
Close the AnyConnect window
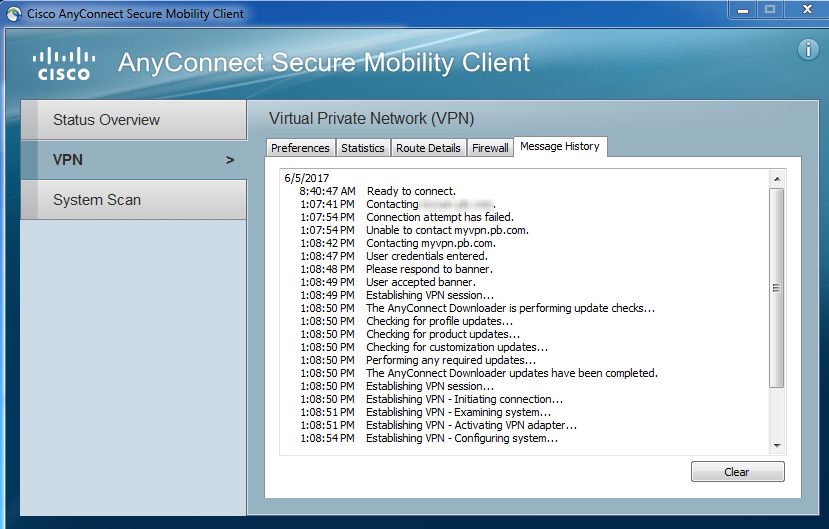tap(807, 10)
